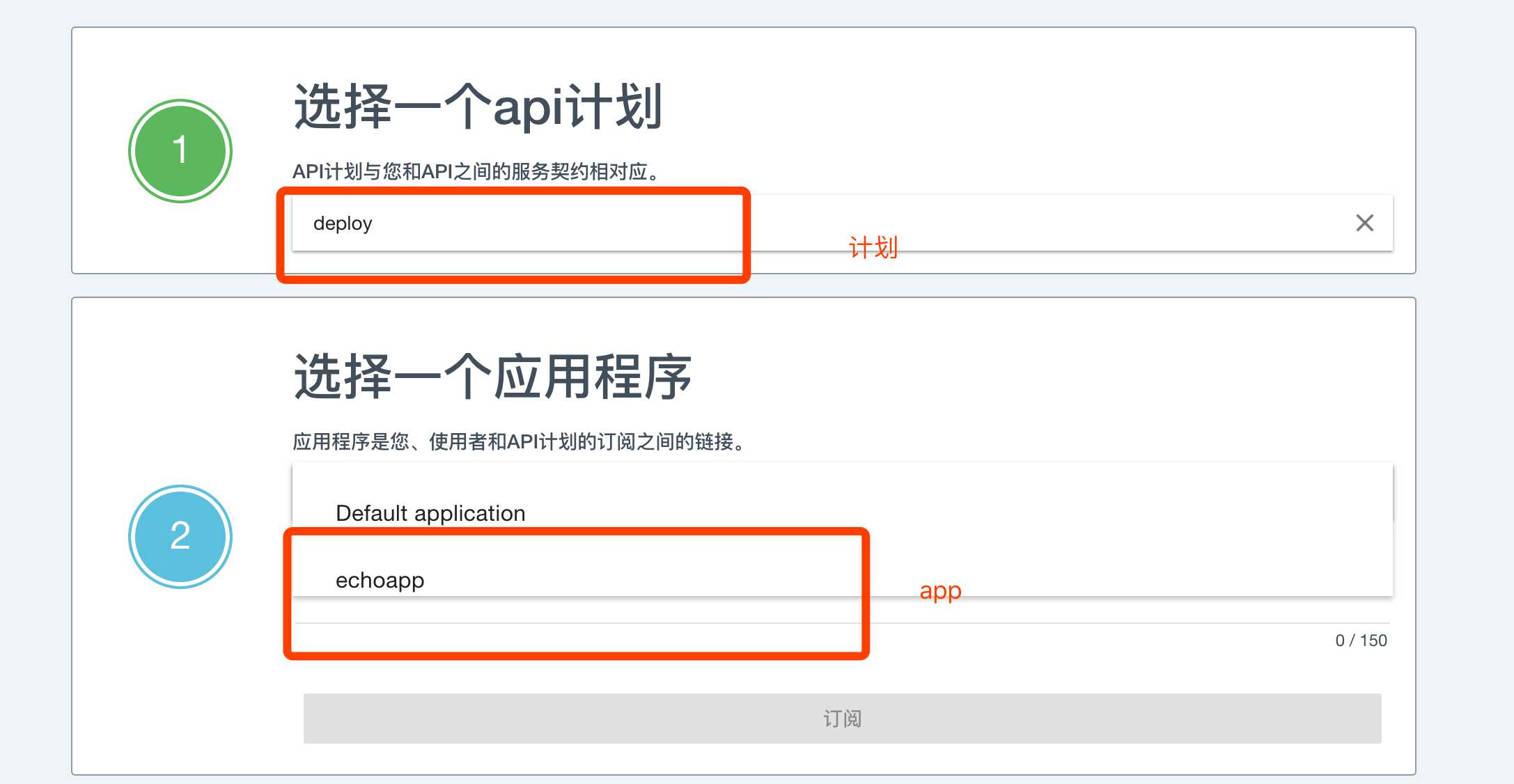Click the green step 1 circle
The image size is (1514, 784).
pos(180,150)
